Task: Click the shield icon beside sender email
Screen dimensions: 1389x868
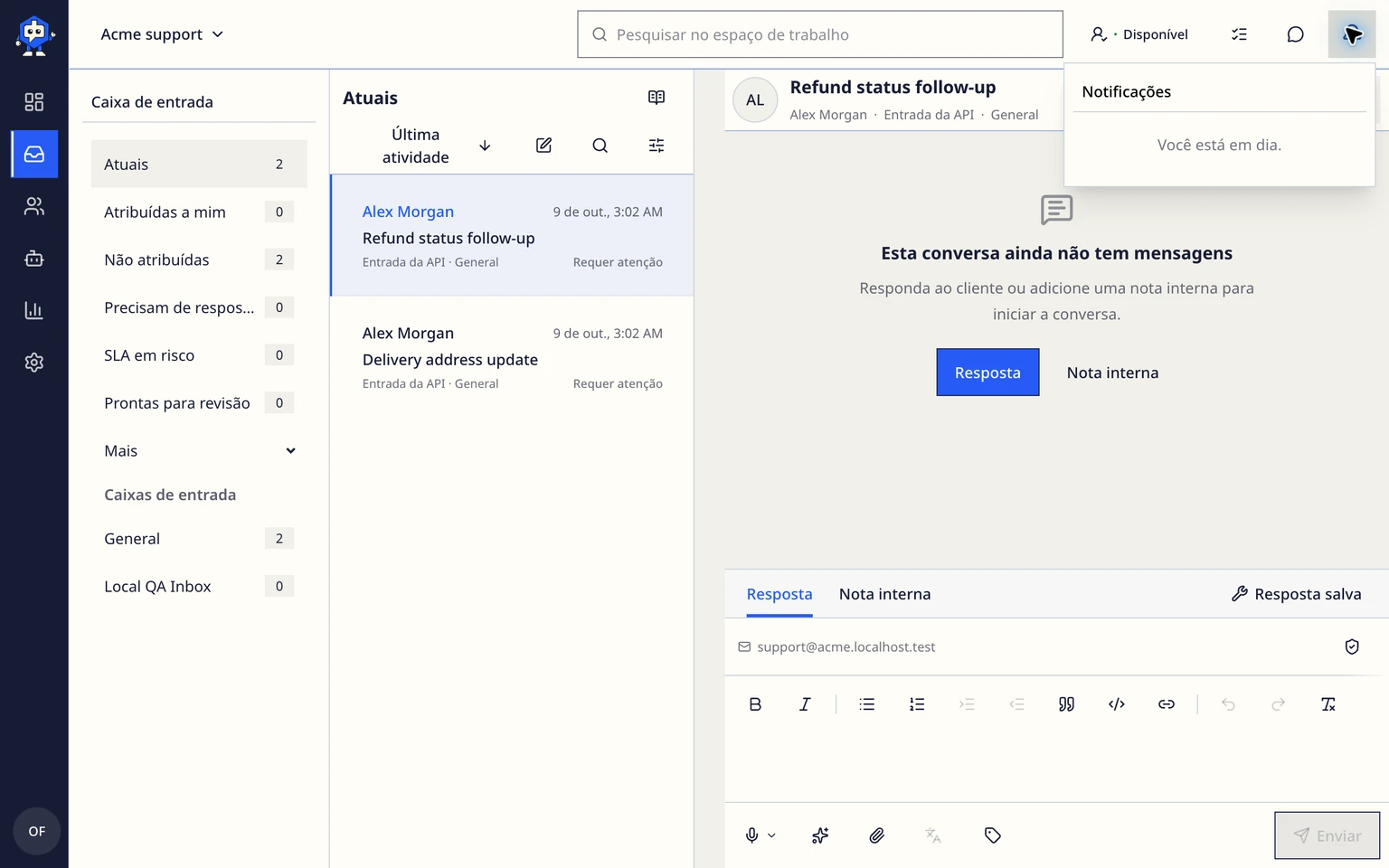Action: (1352, 646)
